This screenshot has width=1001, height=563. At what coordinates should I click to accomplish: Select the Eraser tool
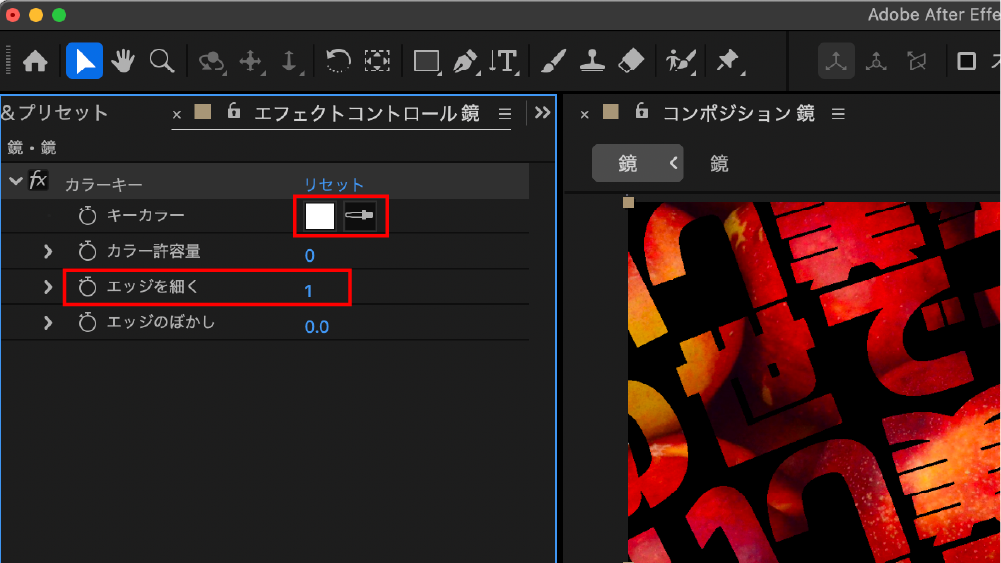(x=631, y=61)
